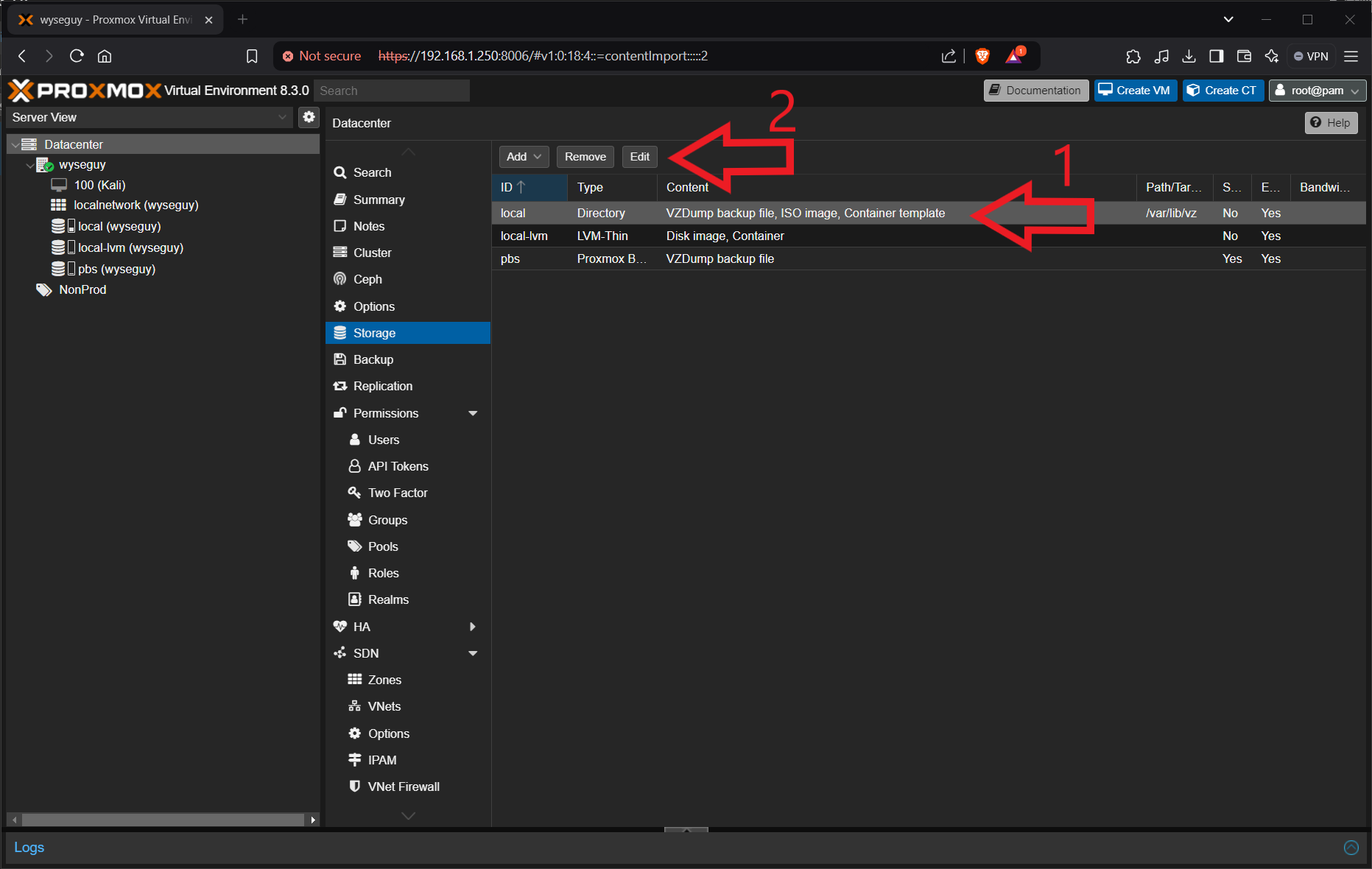Screen dimensions: 1372x869
Task: Select the NonProd pool in tree
Action: pyautogui.click(x=82, y=289)
